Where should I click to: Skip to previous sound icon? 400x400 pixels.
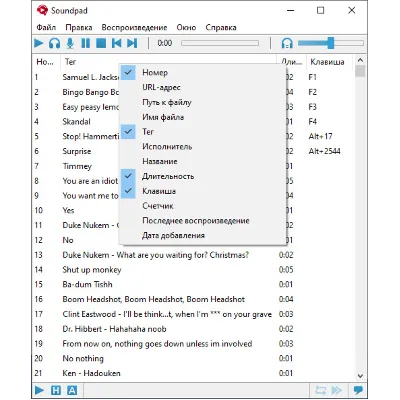pyautogui.click(x=116, y=43)
